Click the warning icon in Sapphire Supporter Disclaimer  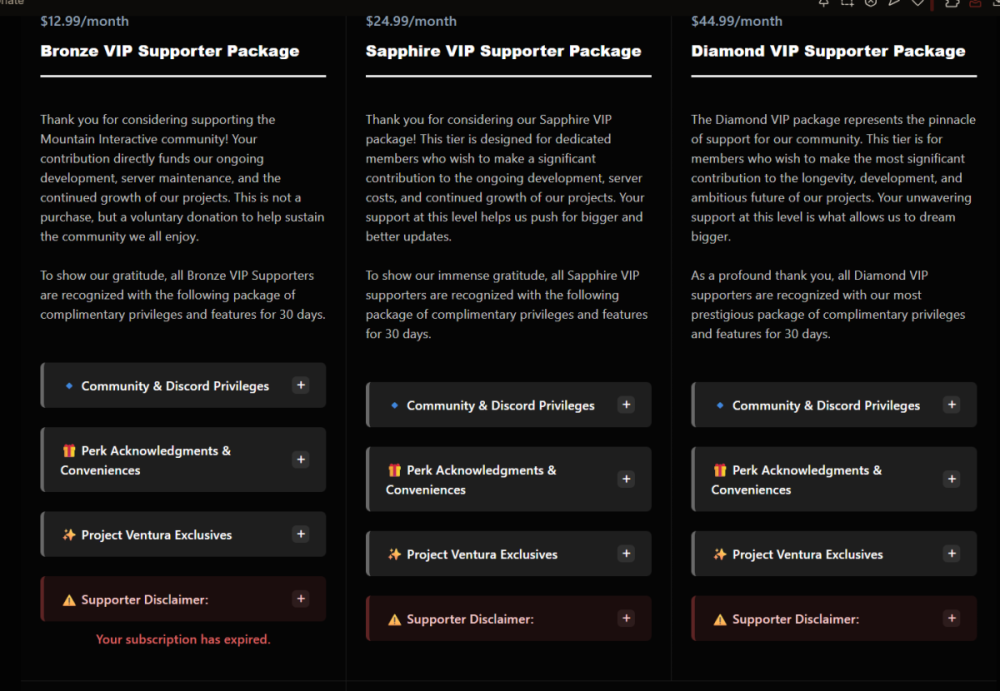point(394,619)
